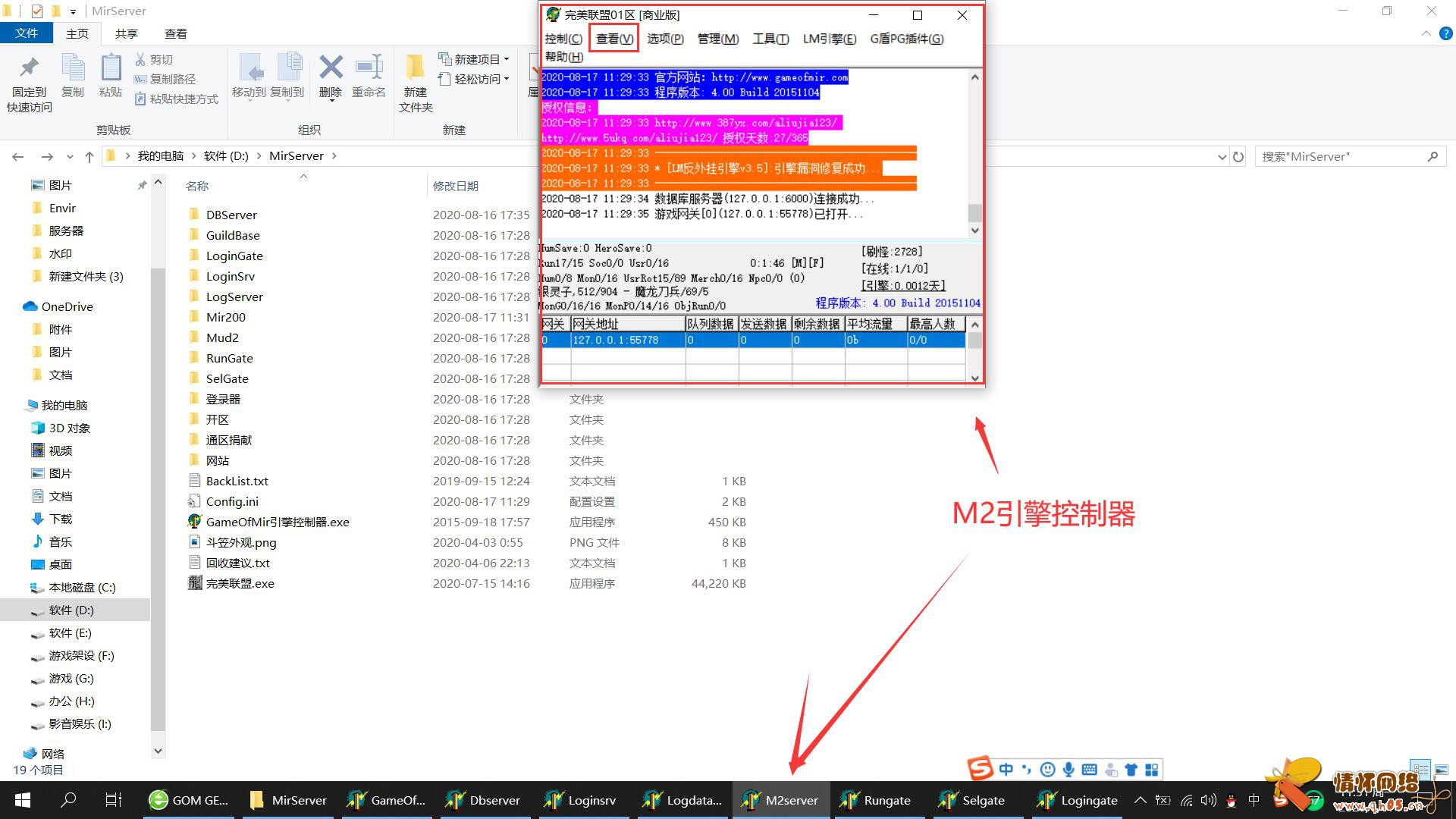Open New item (新建项目) dropdown

473,59
